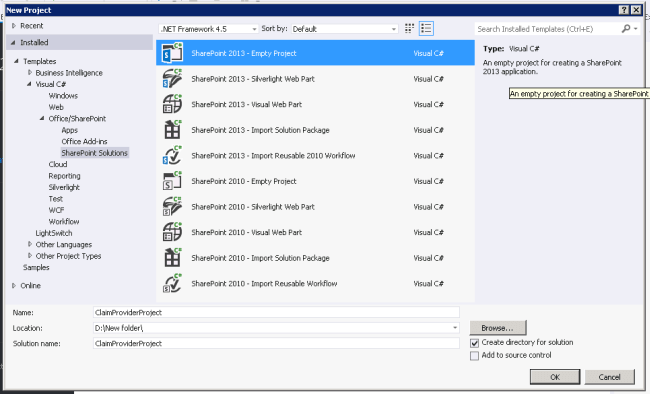Screen dimensions: 650x394
Task: Click the SharePoint 2010 Import Solution Package icon
Action: 172,258
